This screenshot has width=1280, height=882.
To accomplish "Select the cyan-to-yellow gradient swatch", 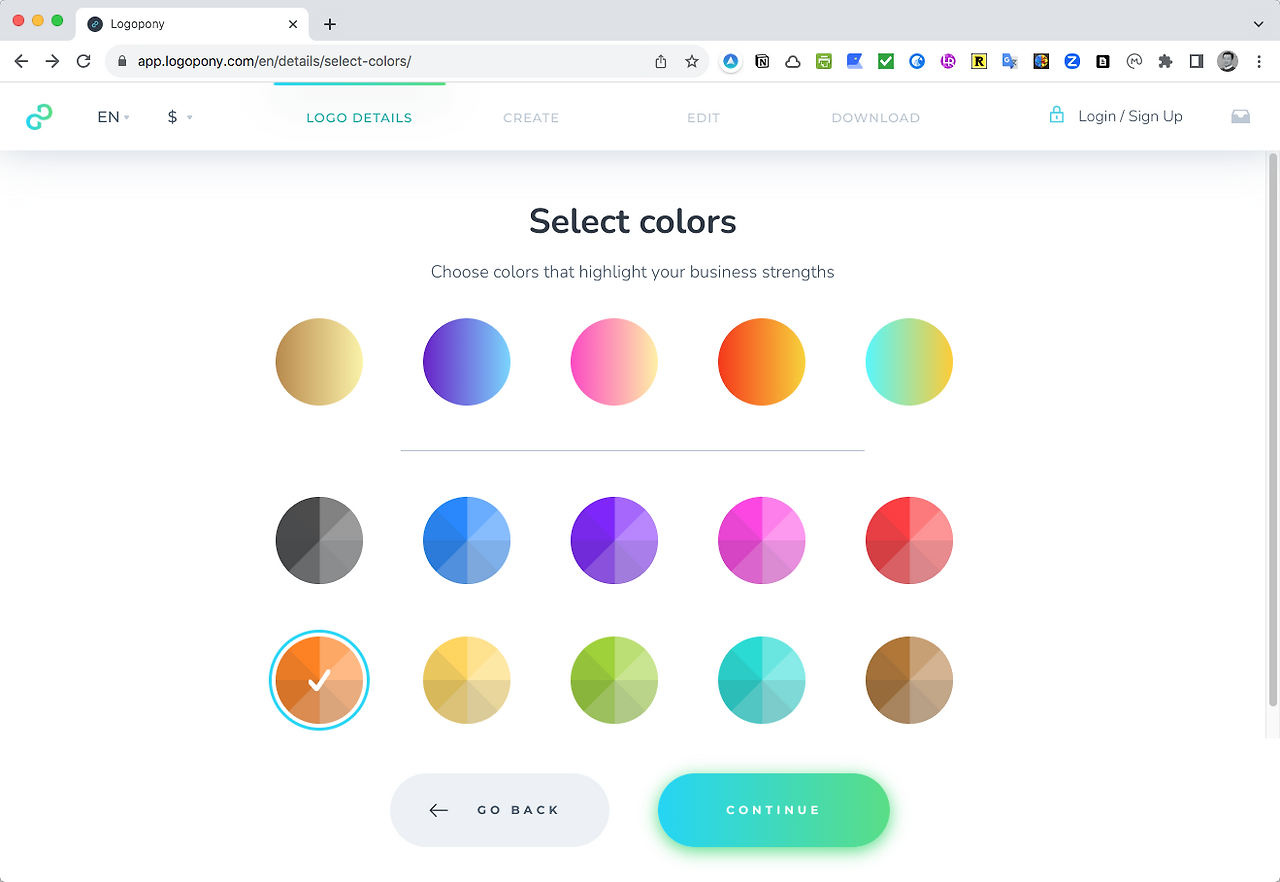I will [x=909, y=362].
